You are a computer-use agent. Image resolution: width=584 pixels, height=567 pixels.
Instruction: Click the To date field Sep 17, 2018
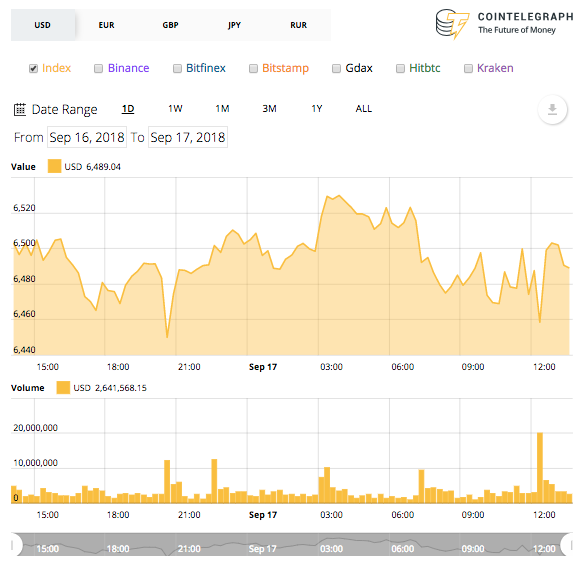pos(188,137)
